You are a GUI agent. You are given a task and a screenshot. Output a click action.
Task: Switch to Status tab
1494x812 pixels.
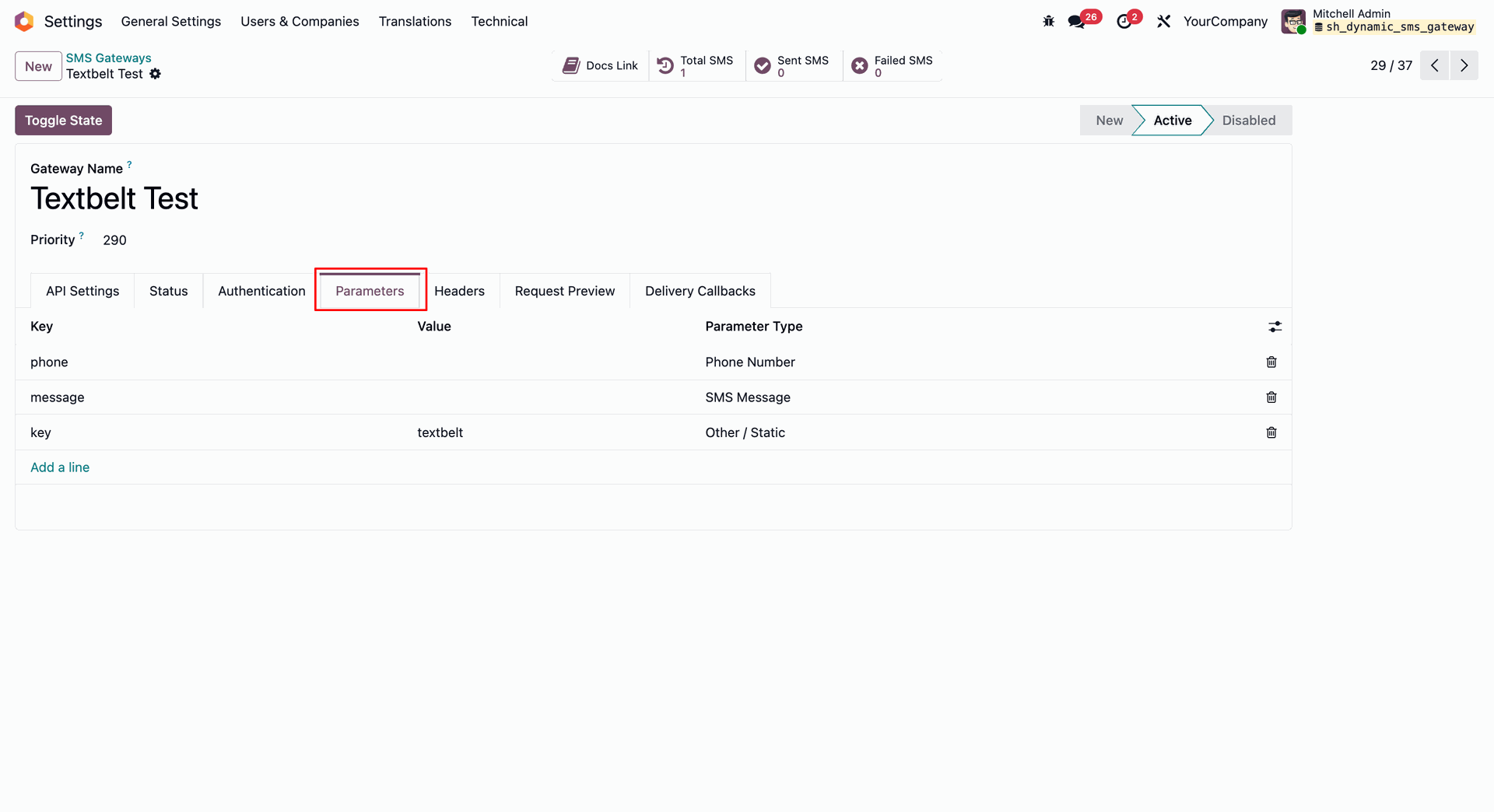pyautogui.click(x=168, y=291)
